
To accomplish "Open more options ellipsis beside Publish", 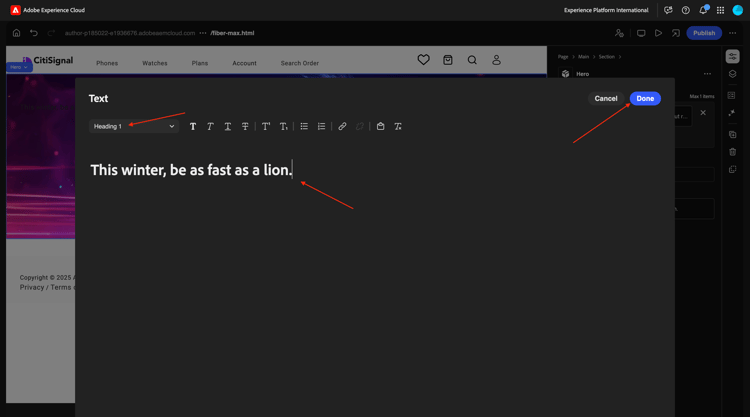I will (x=733, y=33).
